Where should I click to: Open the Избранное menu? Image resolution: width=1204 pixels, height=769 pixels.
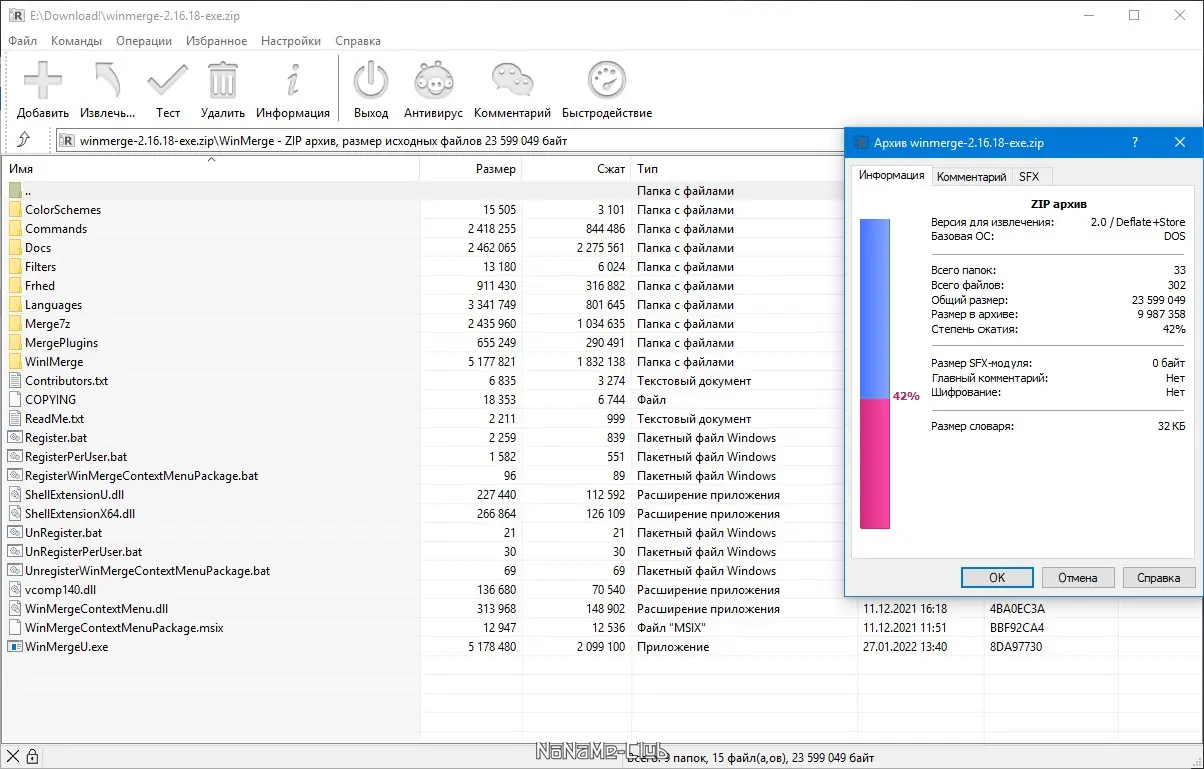click(x=216, y=41)
